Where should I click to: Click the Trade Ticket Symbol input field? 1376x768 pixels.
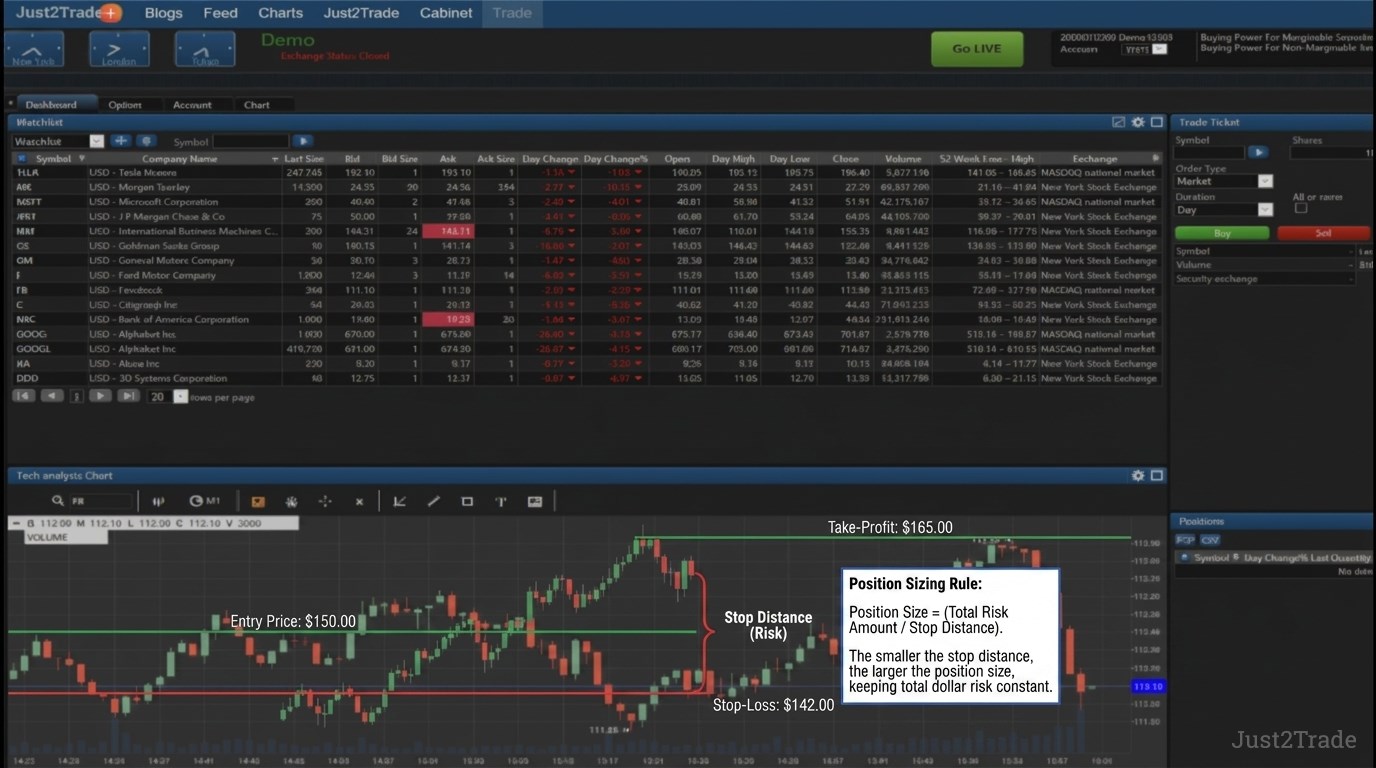1210,152
